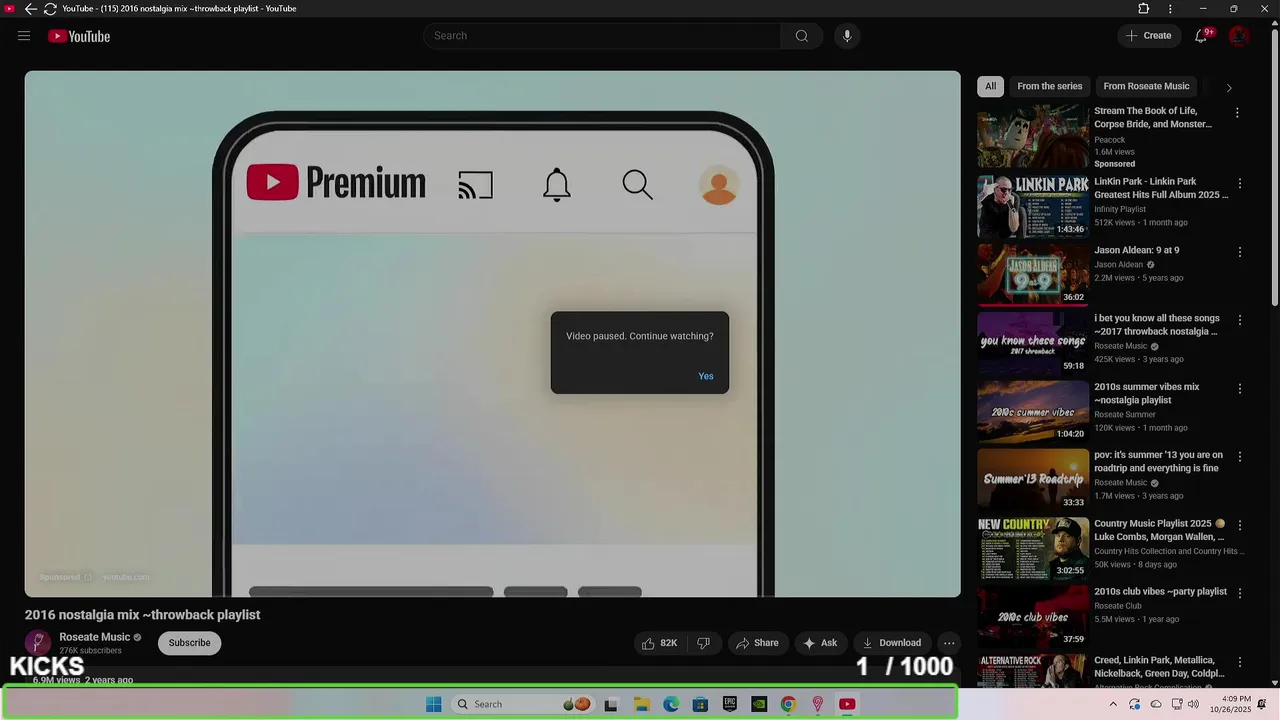Viewport: 1280px width, 720px height.
Task: Open the Windows Start button
Action: (x=433, y=704)
